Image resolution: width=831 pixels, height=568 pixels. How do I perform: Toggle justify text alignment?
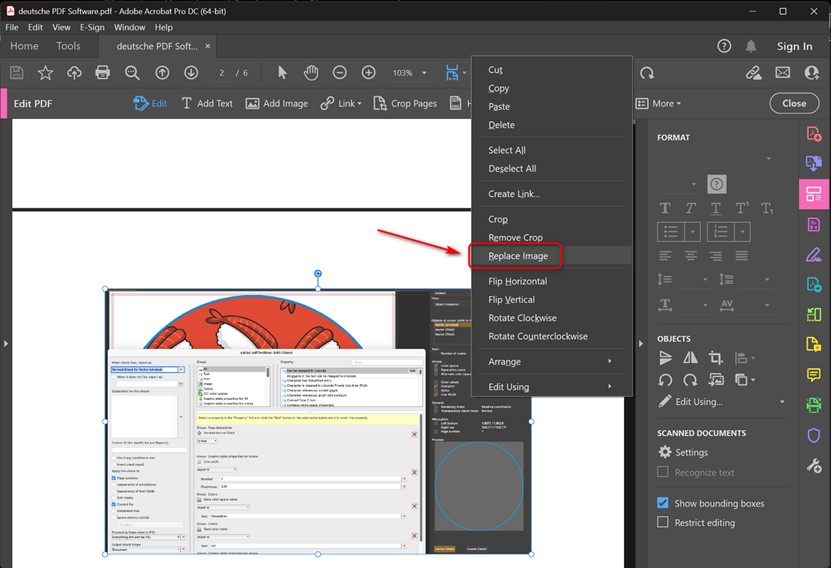tap(741, 256)
